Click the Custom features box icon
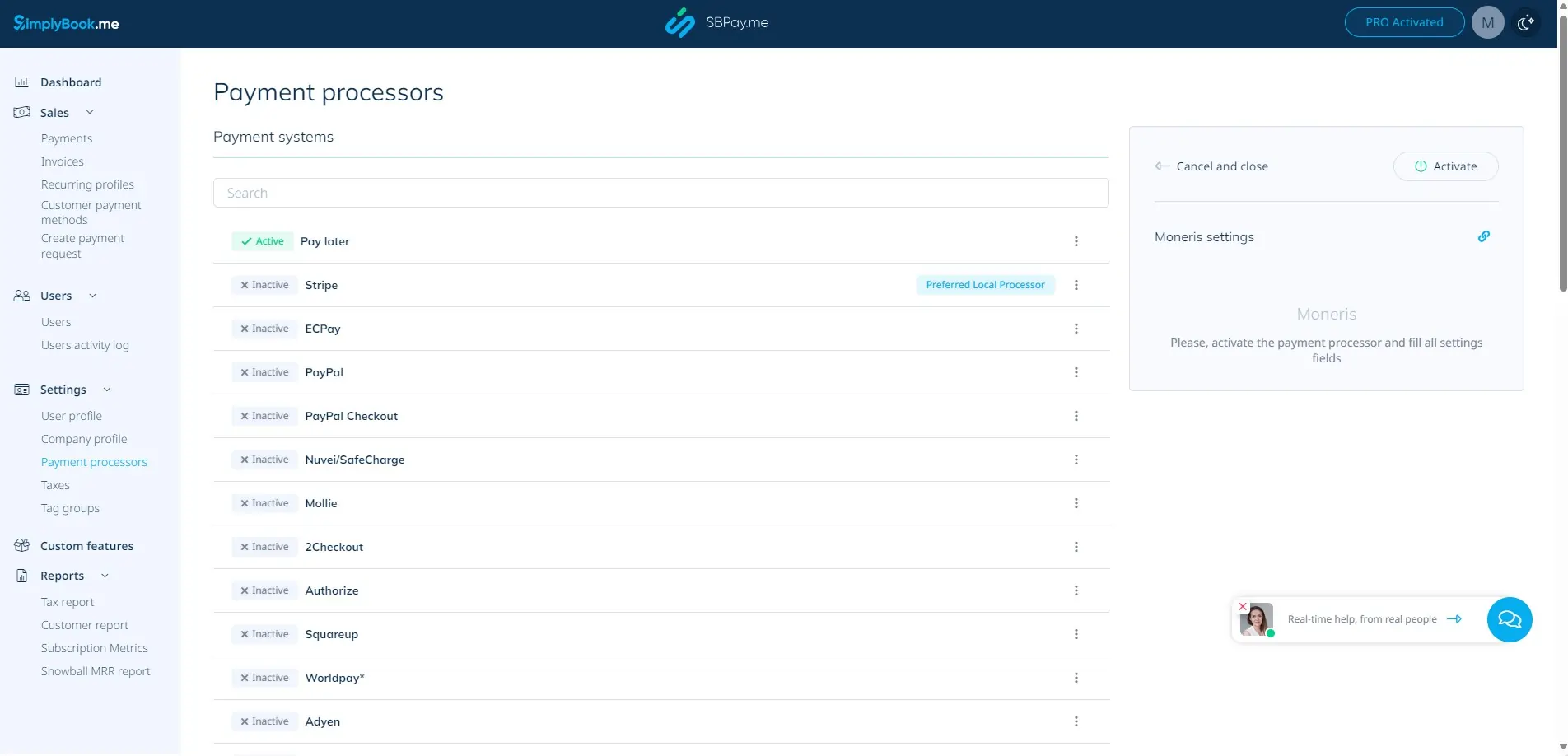The height and width of the screenshot is (756, 1568). coord(21,545)
